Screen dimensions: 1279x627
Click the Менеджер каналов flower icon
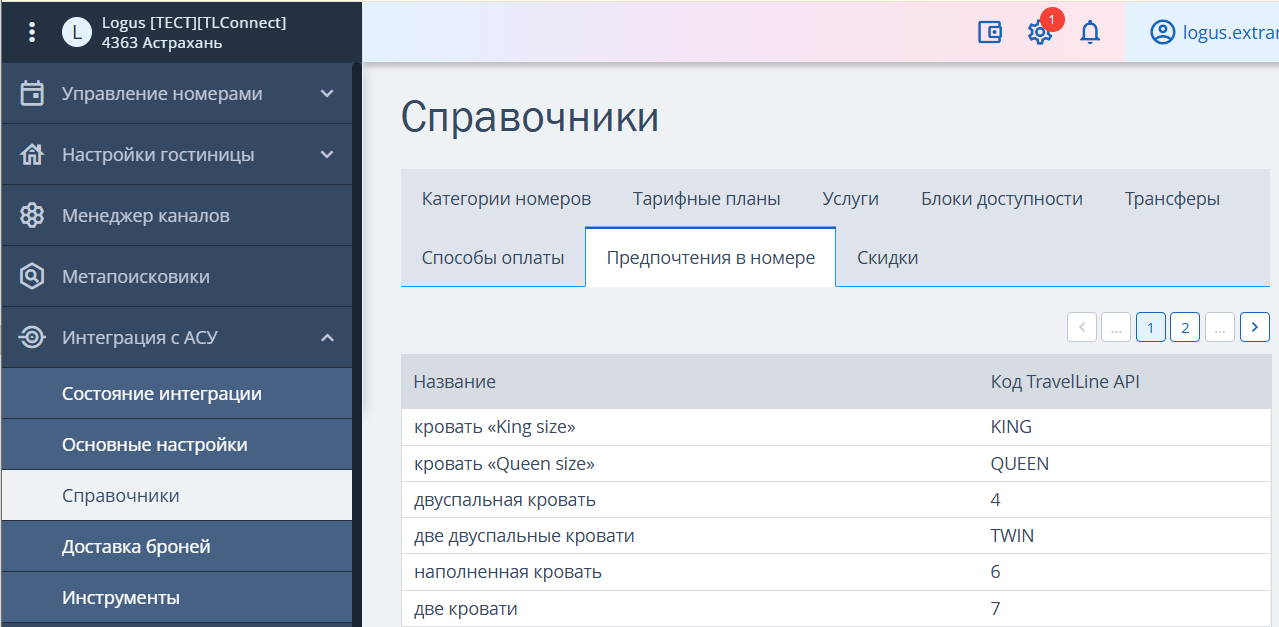(32, 216)
